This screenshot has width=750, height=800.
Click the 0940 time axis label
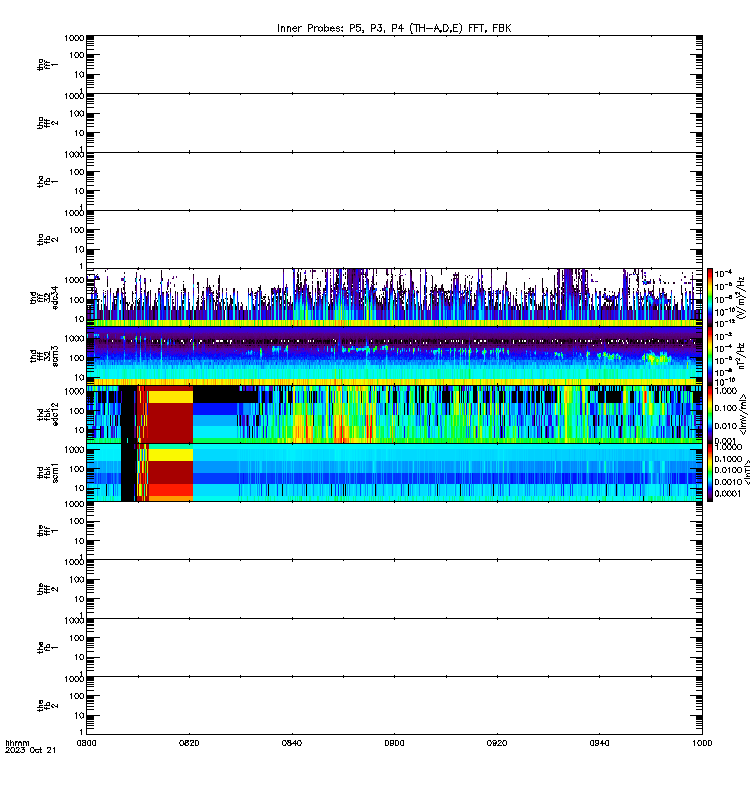click(x=599, y=743)
